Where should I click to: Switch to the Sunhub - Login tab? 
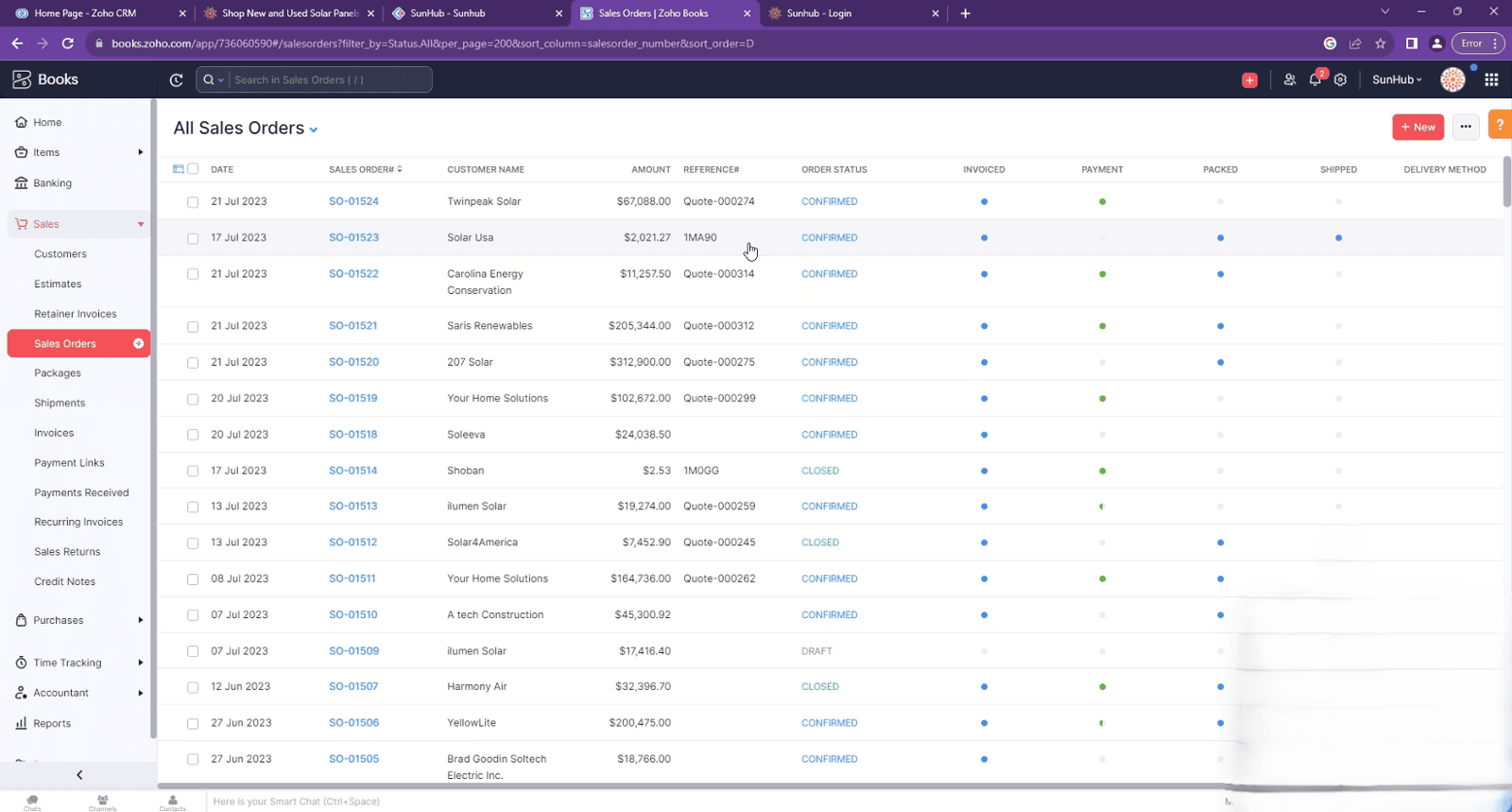click(854, 13)
